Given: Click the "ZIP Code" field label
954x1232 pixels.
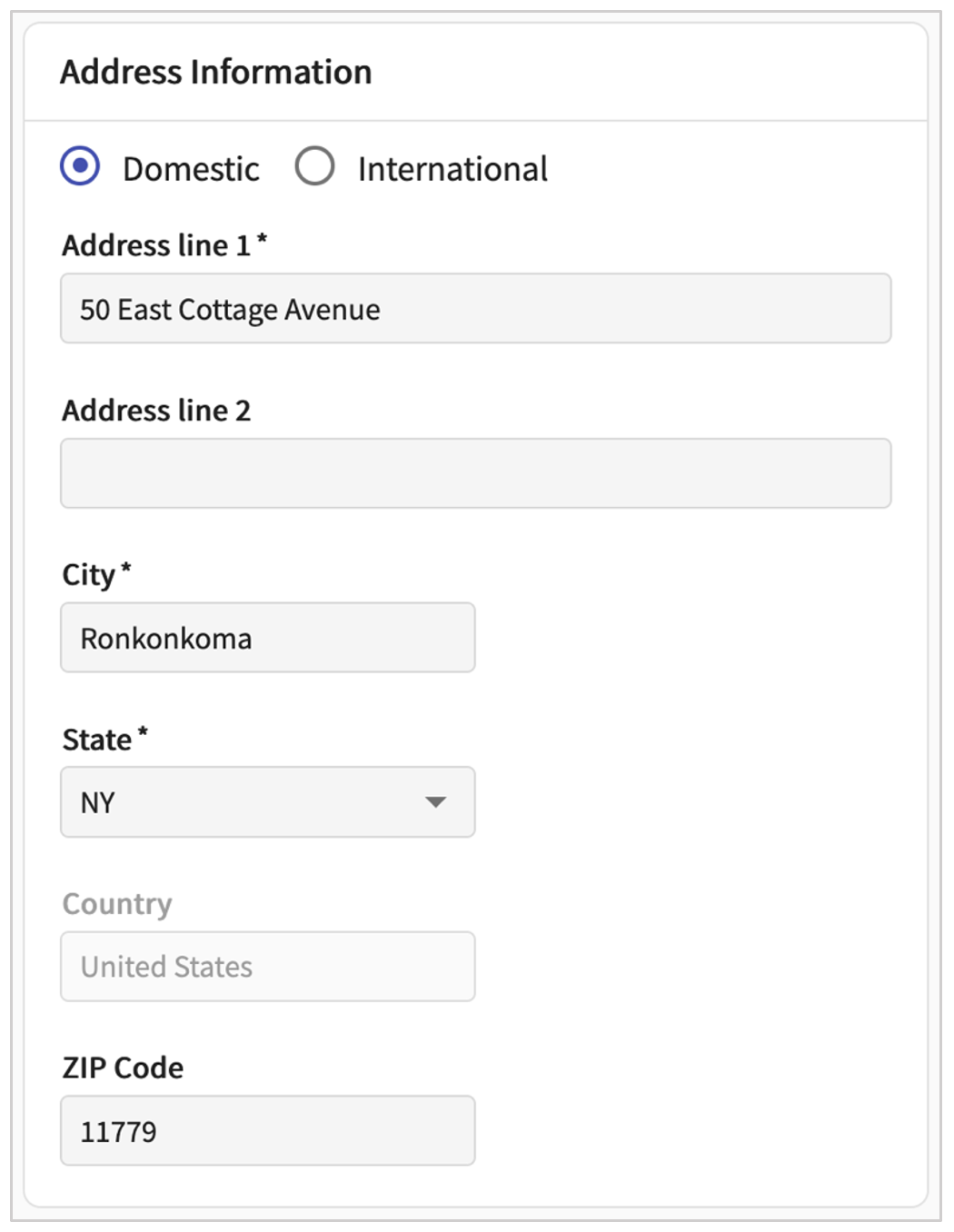Looking at the screenshot, I should point(123,1068).
